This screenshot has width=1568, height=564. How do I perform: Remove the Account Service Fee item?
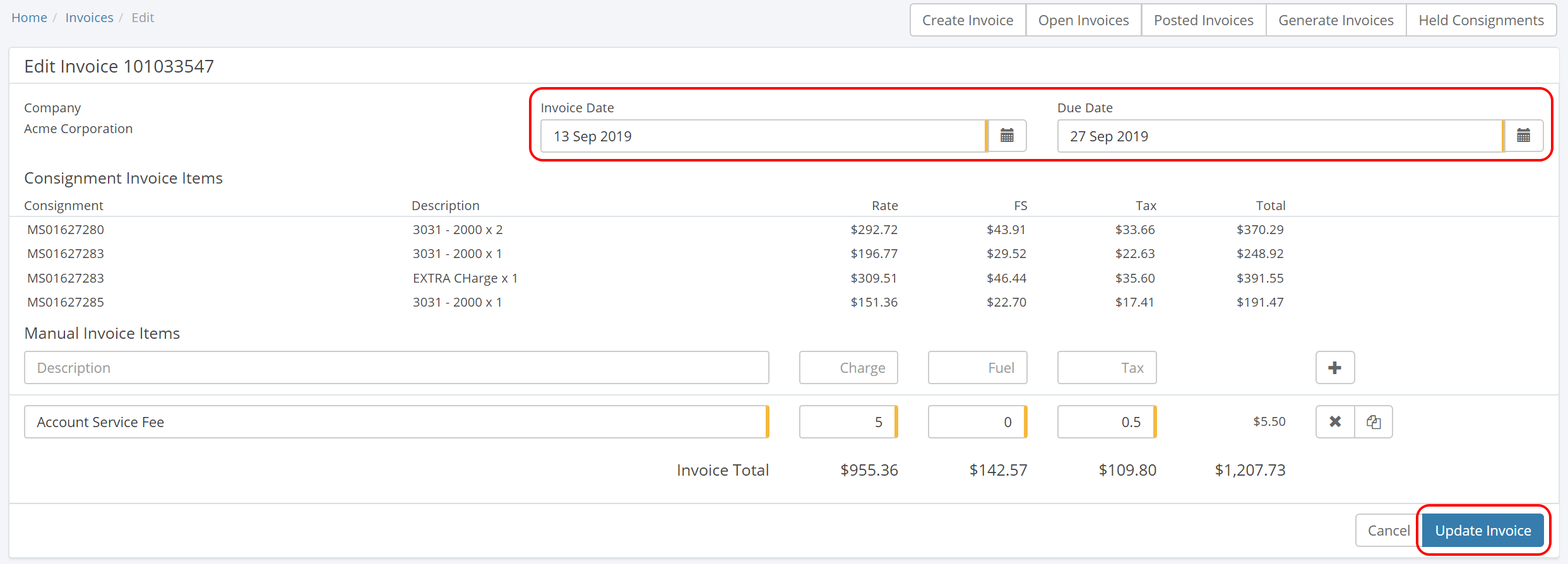pyautogui.click(x=1335, y=421)
